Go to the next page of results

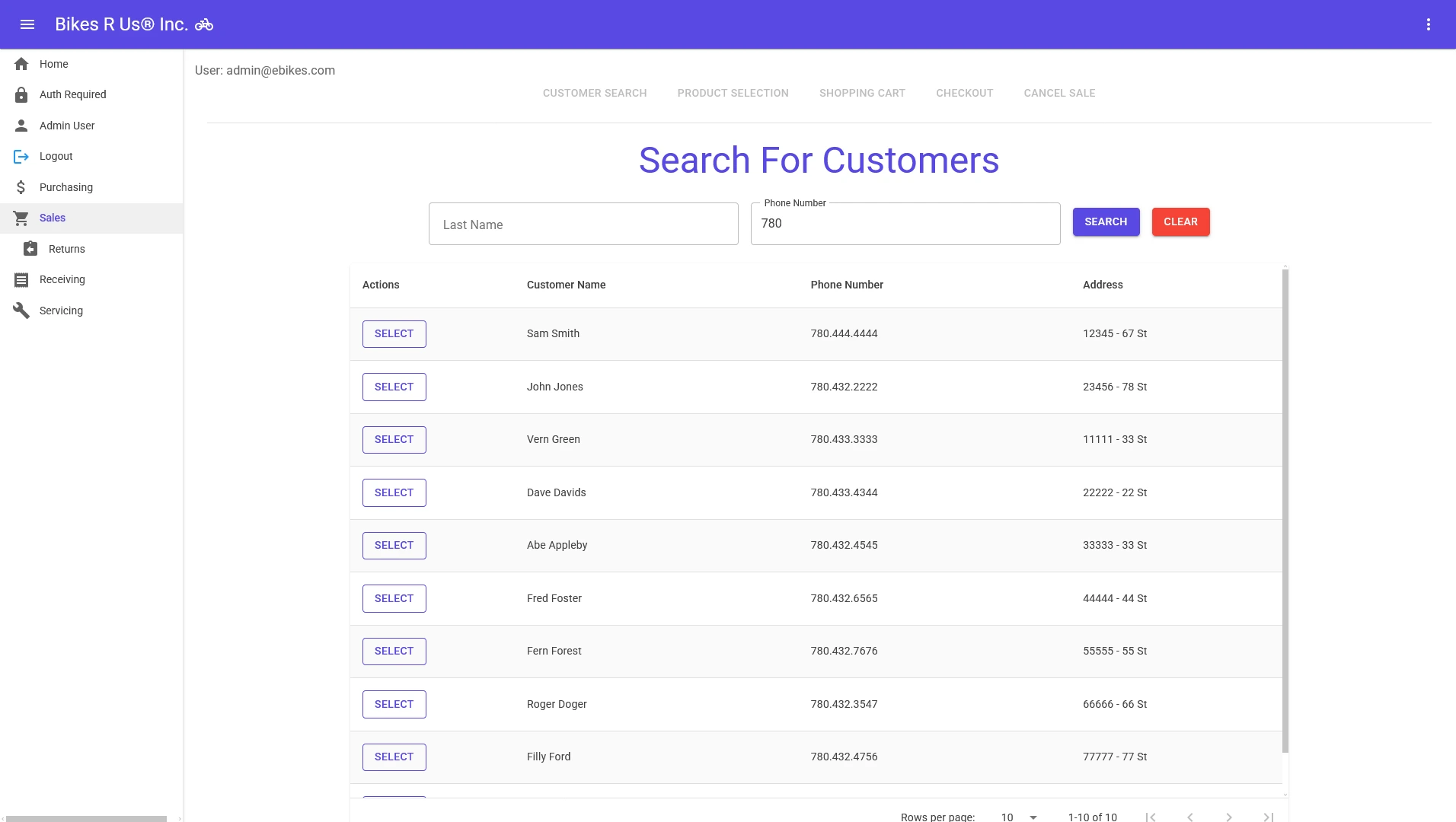click(x=1228, y=816)
